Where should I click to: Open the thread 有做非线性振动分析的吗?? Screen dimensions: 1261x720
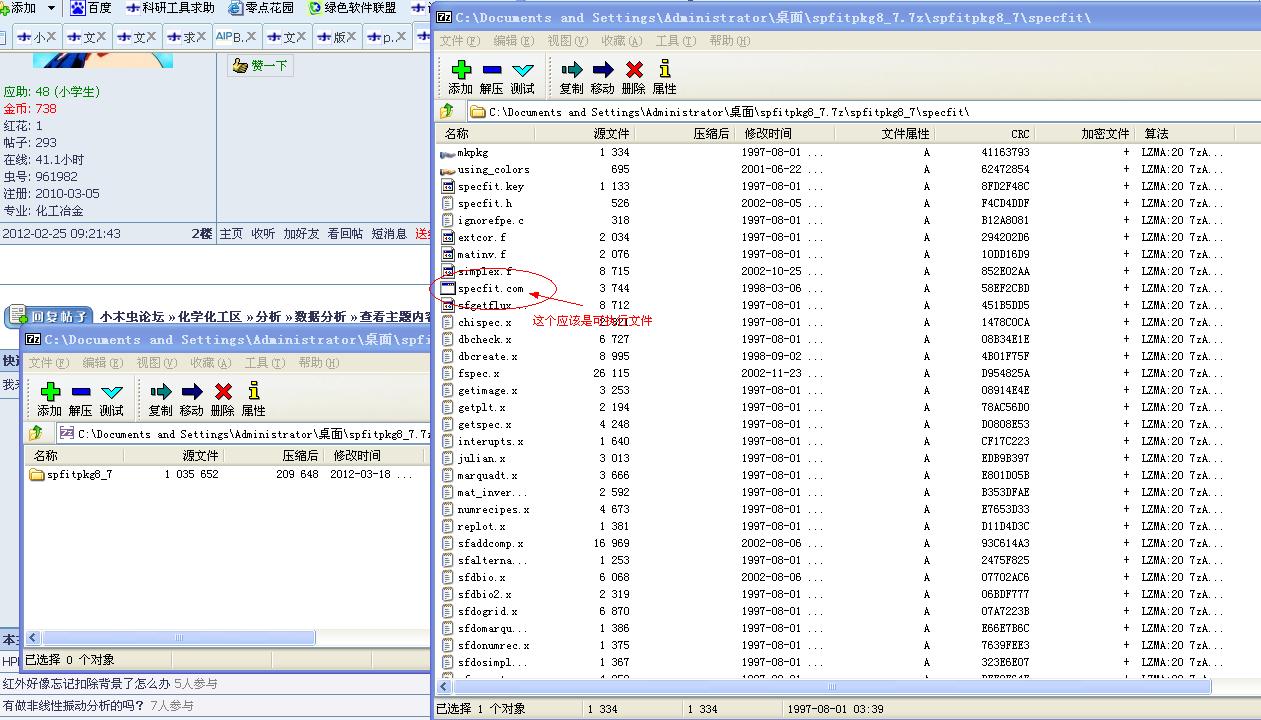[x=73, y=706]
